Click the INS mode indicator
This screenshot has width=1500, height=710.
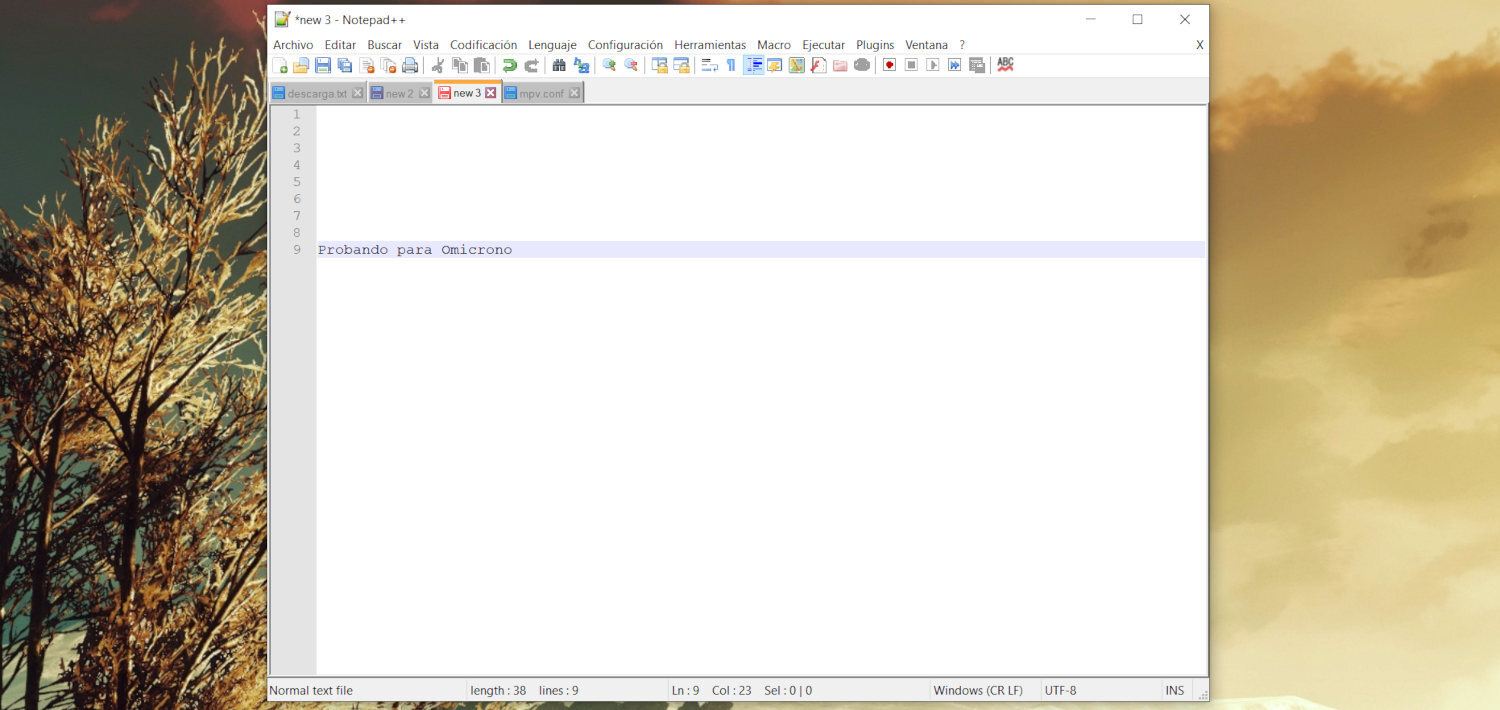1174,690
